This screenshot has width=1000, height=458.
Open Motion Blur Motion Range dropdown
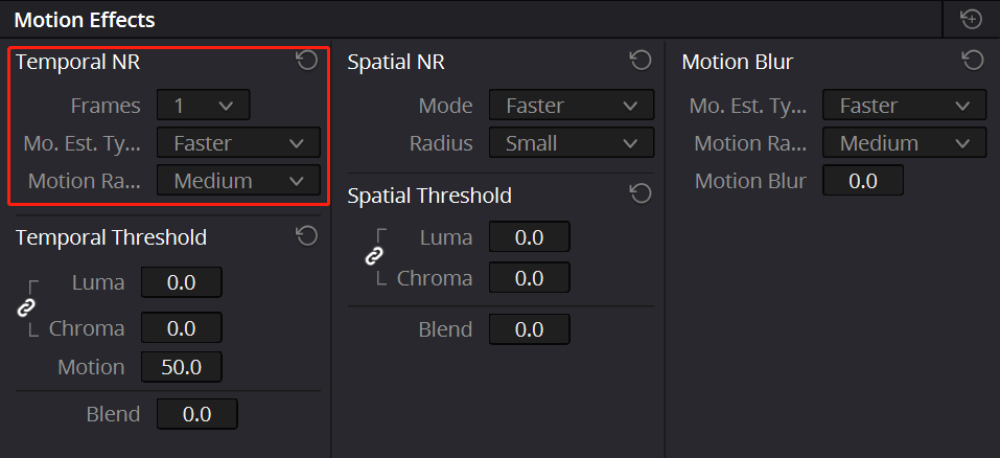point(897,143)
